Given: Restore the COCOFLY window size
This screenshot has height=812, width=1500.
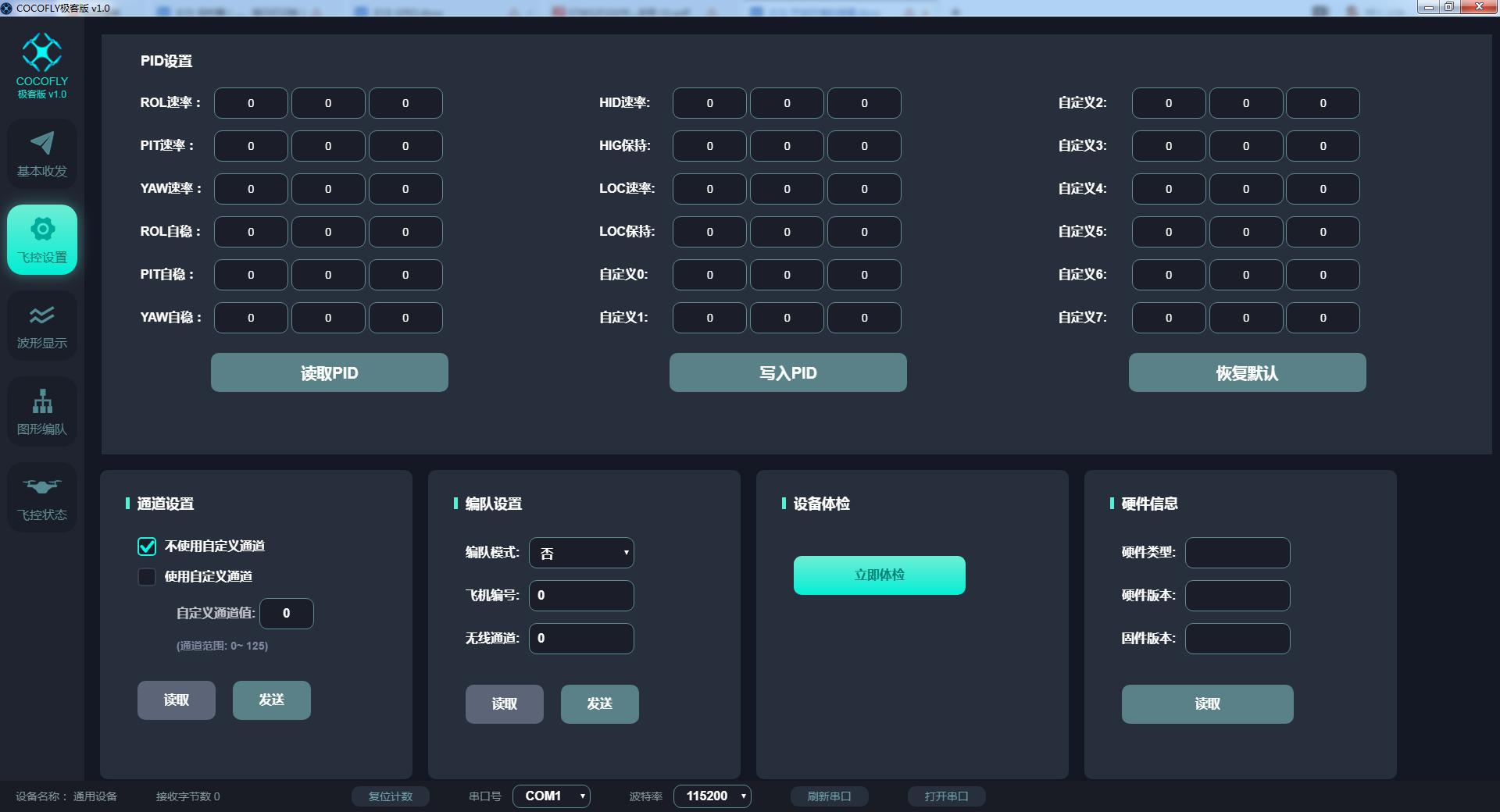Looking at the screenshot, I should coord(1448,7).
